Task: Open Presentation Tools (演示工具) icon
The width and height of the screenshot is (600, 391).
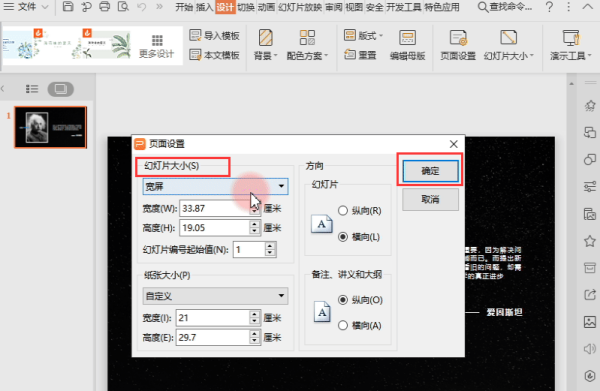Action: coord(571,38)
